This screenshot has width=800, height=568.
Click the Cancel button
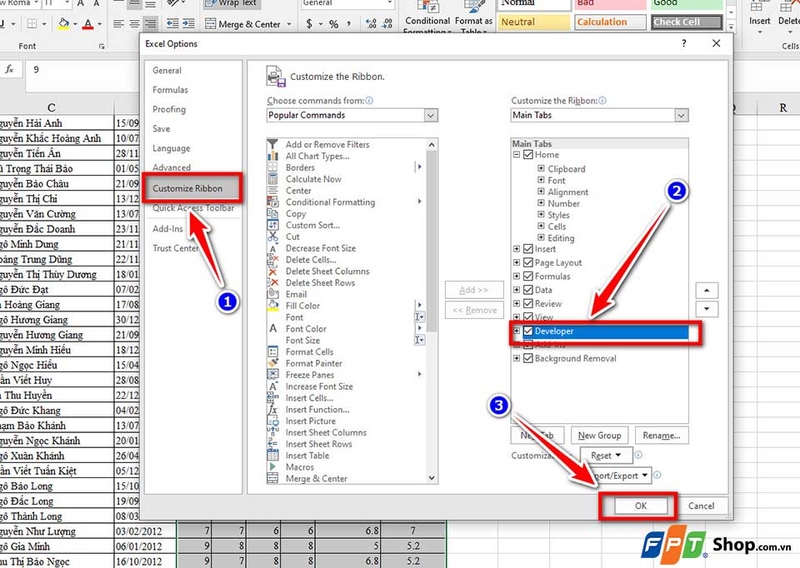701,506
